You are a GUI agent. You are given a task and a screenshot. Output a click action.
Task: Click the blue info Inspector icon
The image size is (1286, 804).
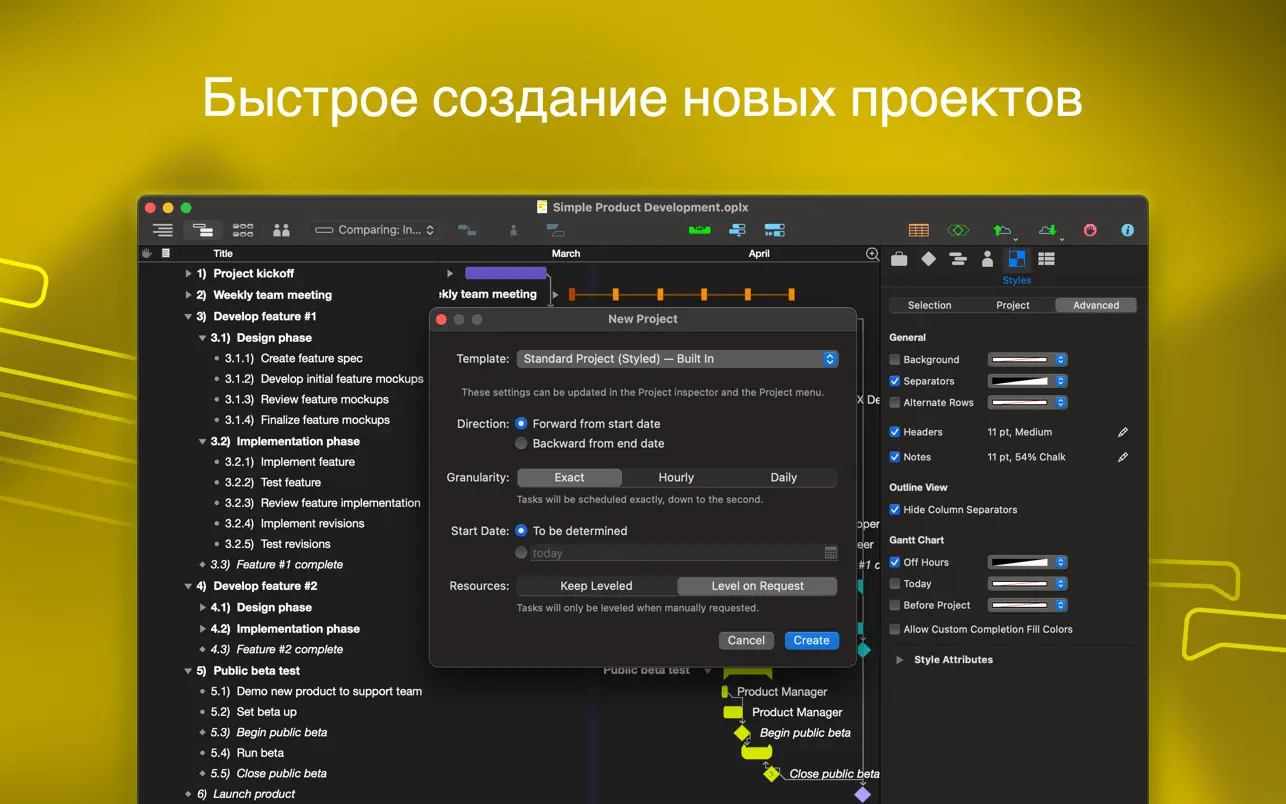[x=1127, y=230]
